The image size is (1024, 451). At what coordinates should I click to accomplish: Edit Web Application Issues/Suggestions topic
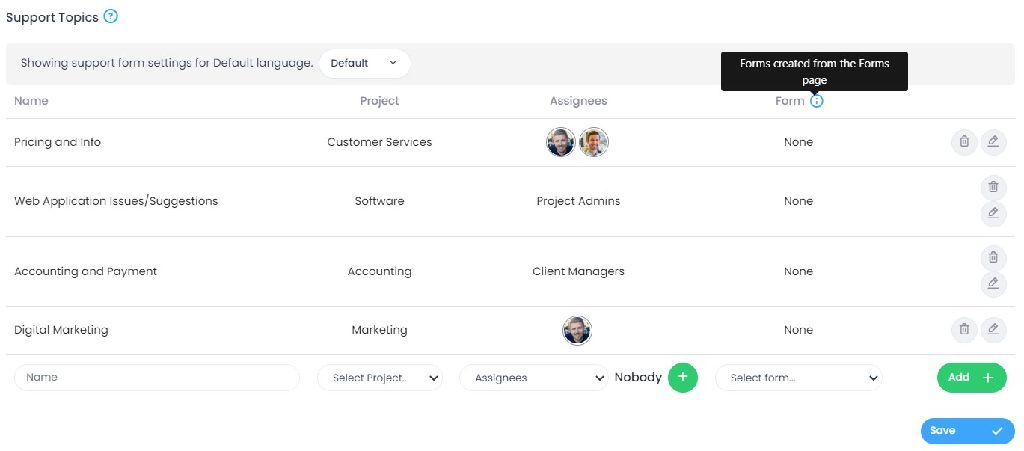pos(993,213)
